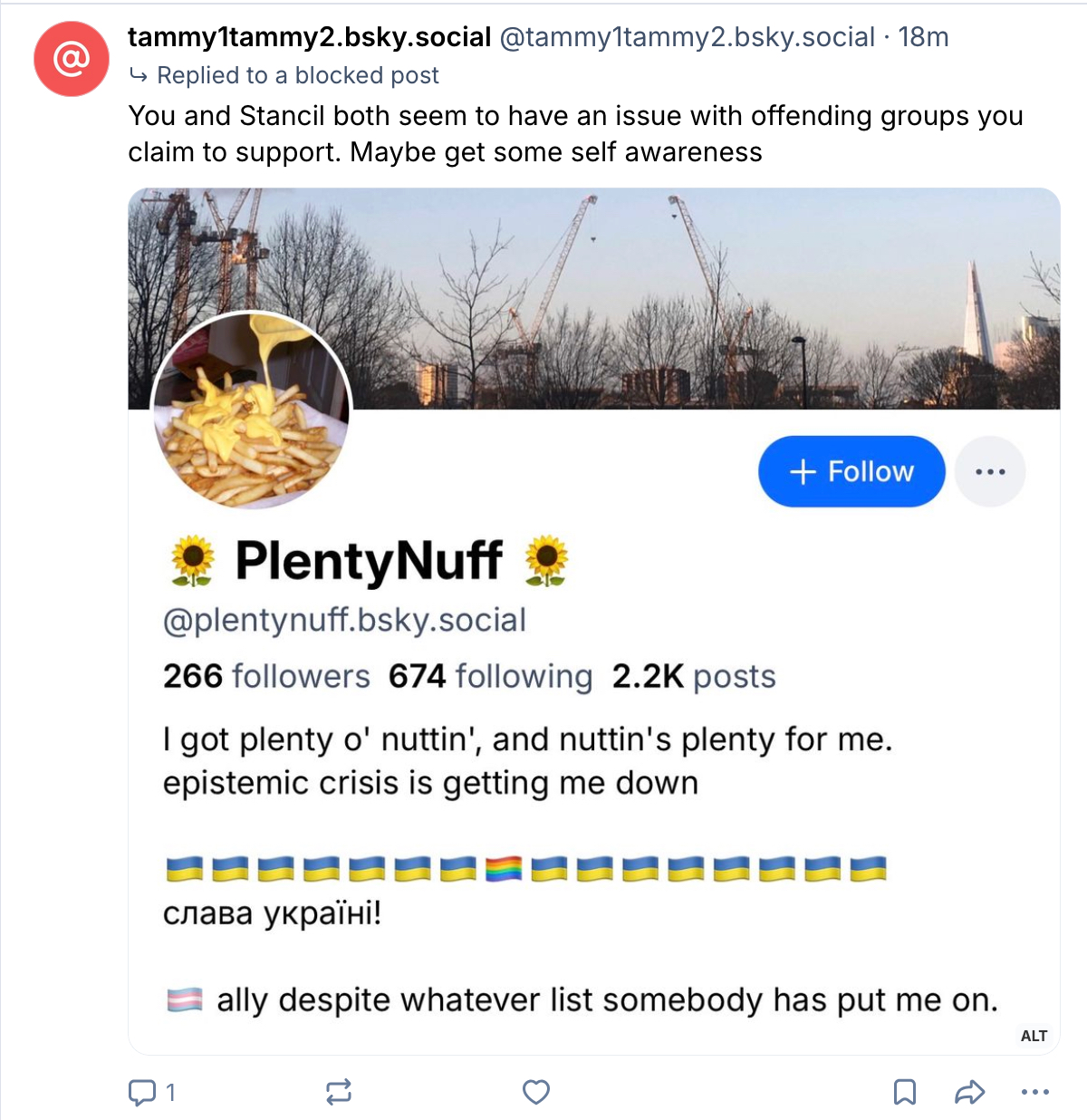Share the post with the arrow icon
Image resolution: width=1087 pixels, height=1120 pixels.
969,1092
